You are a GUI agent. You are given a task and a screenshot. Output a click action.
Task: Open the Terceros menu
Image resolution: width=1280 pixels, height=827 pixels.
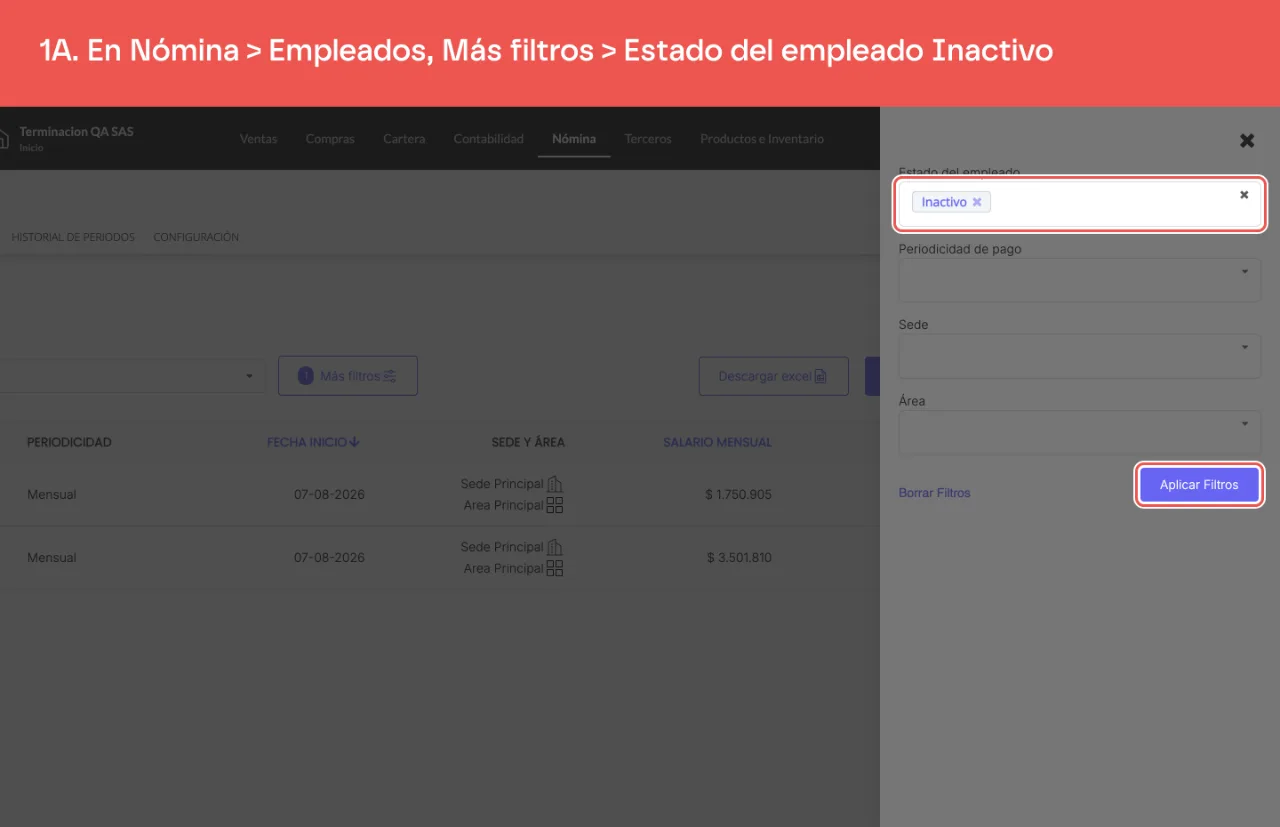click(648, 139)
